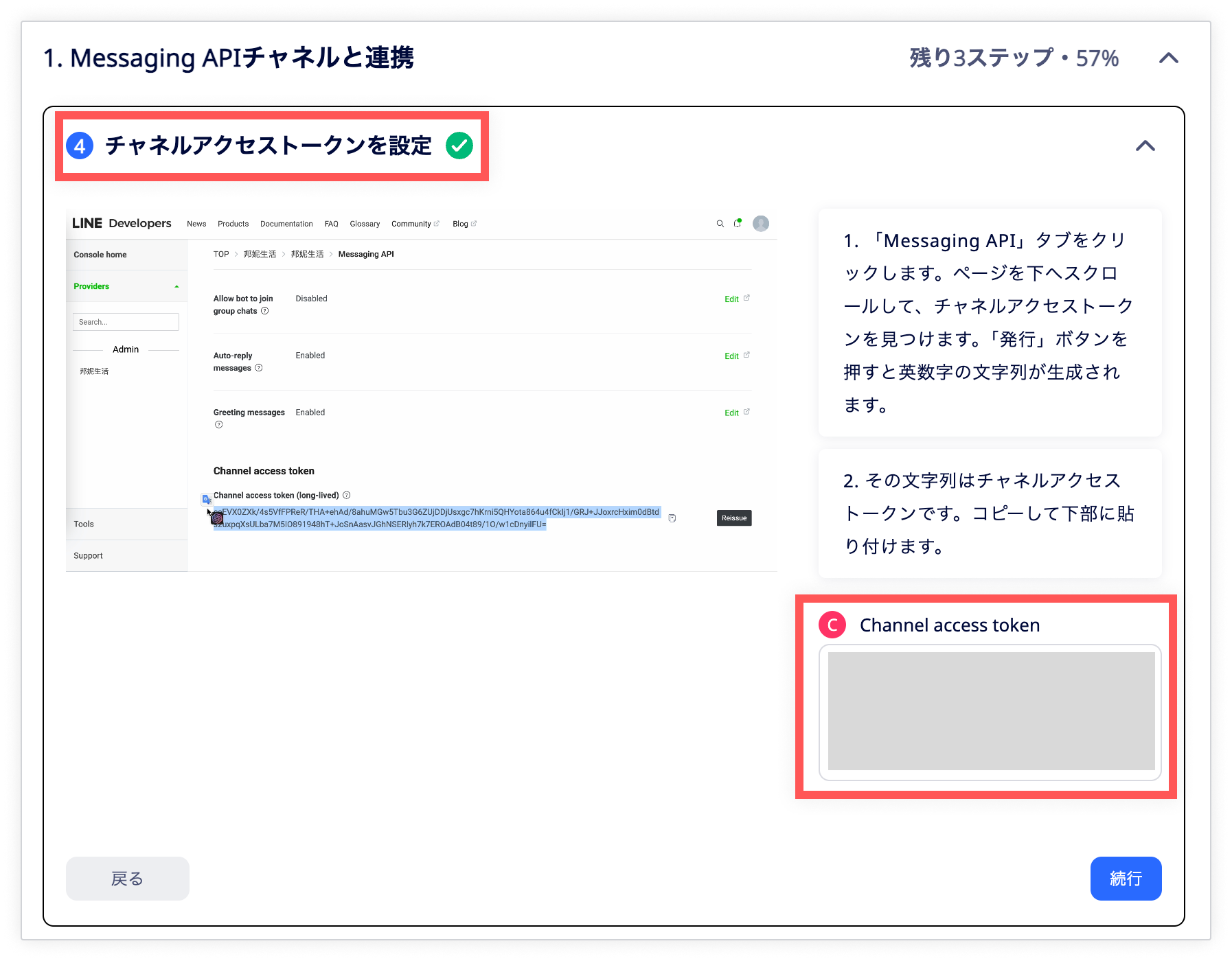This screenshot has width=1232, height=961.
Task: Select Console home in the sidebar
Action: click(x=100, y=255)
